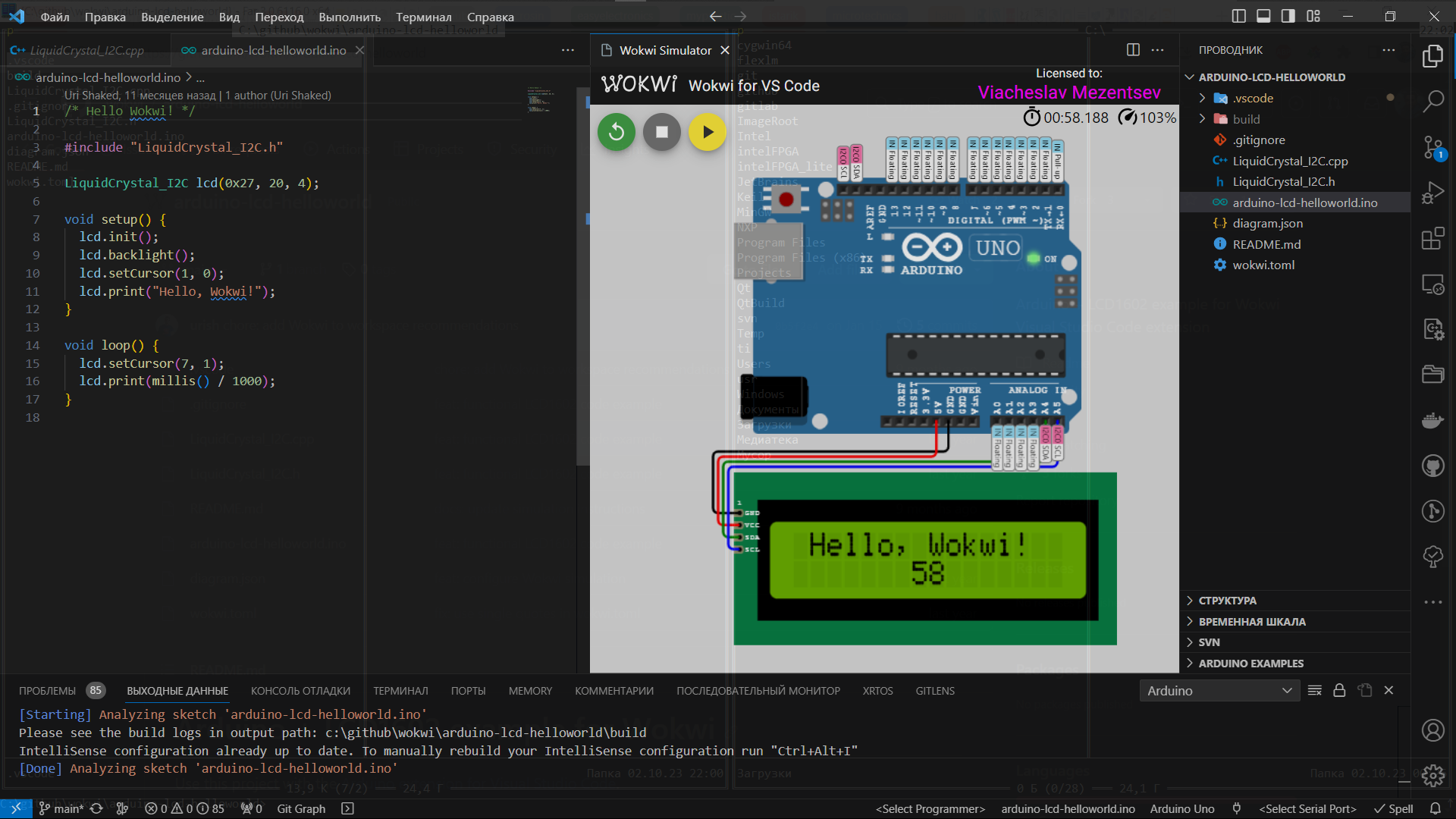Open more actions for left editor group
Screen dimensions: 1456x819
(x=568, y=50)
